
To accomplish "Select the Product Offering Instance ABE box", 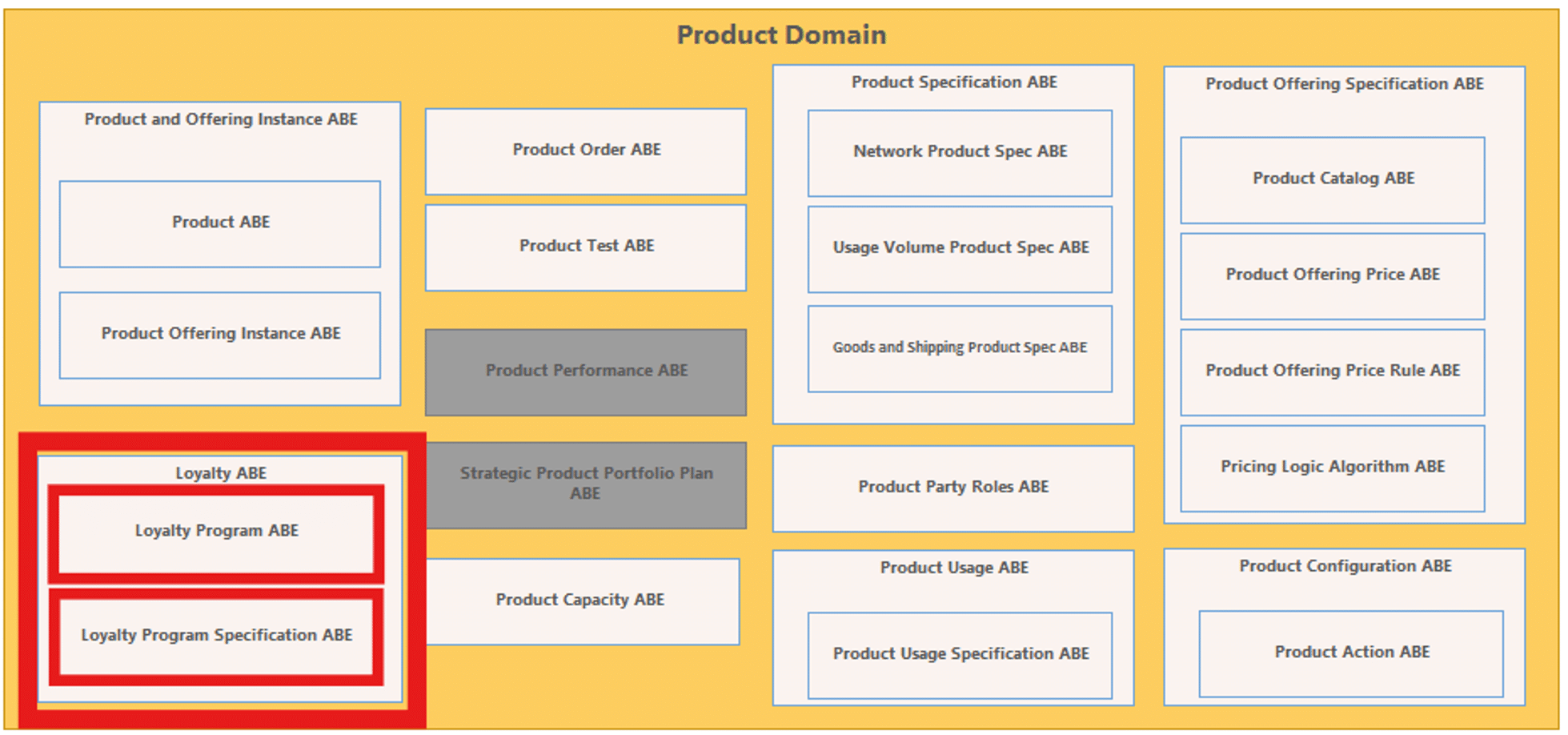I will tap(220, 335).
